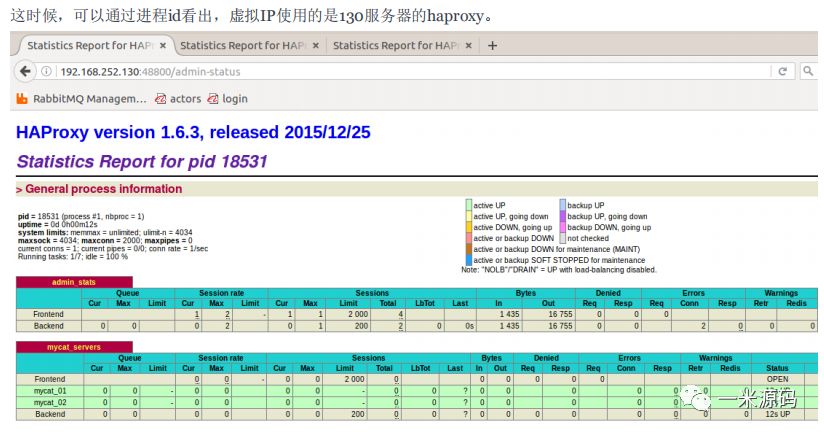
Task: Click admin_stats Backend row label
Action: click(48, 326)
